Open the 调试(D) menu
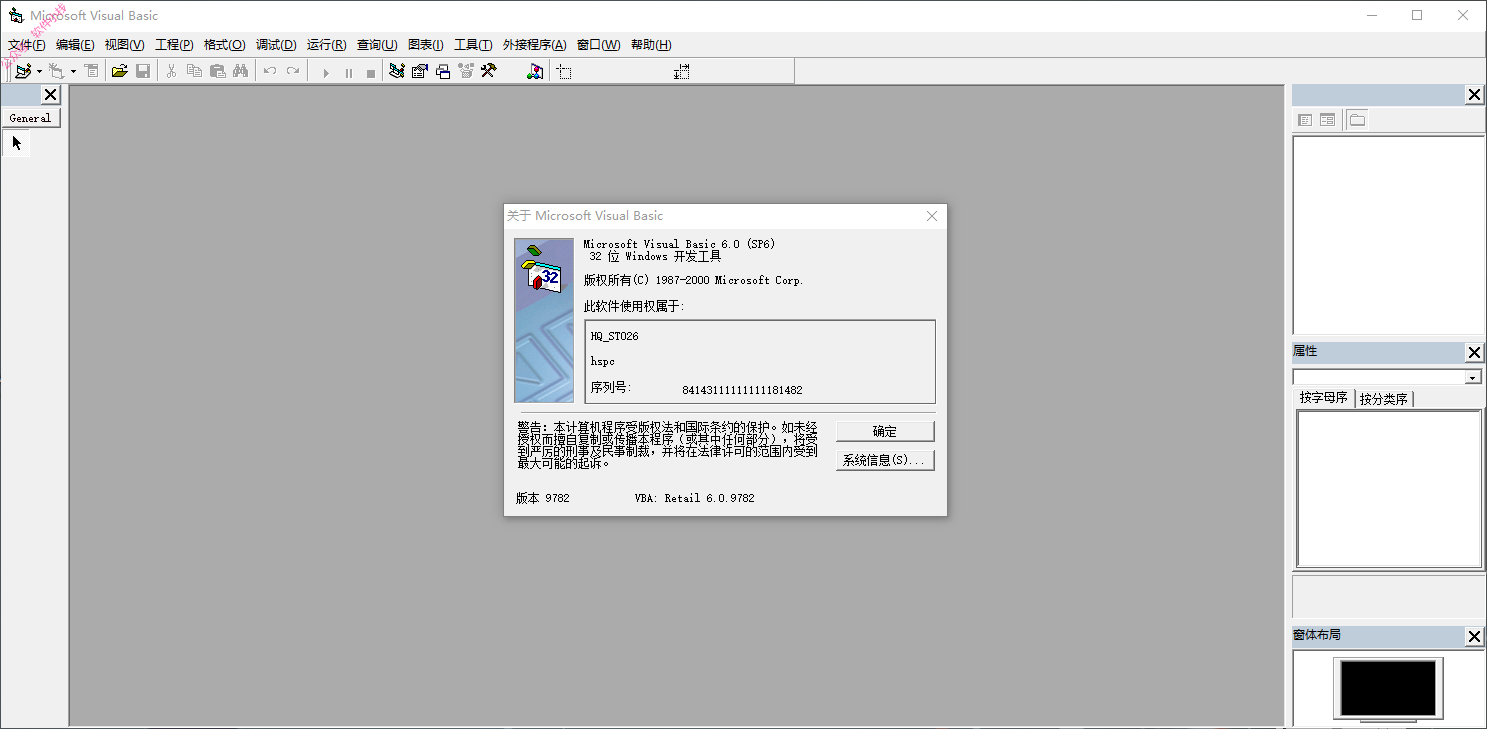The height and width of the screenshot is (729, 1487). pyautogui.click(x=276, y=45)
